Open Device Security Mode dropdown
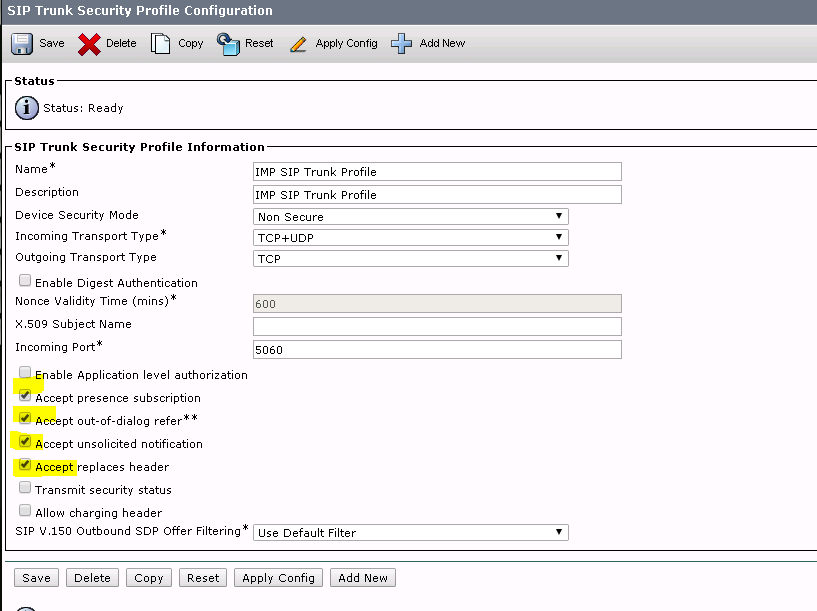 [411, 217]
